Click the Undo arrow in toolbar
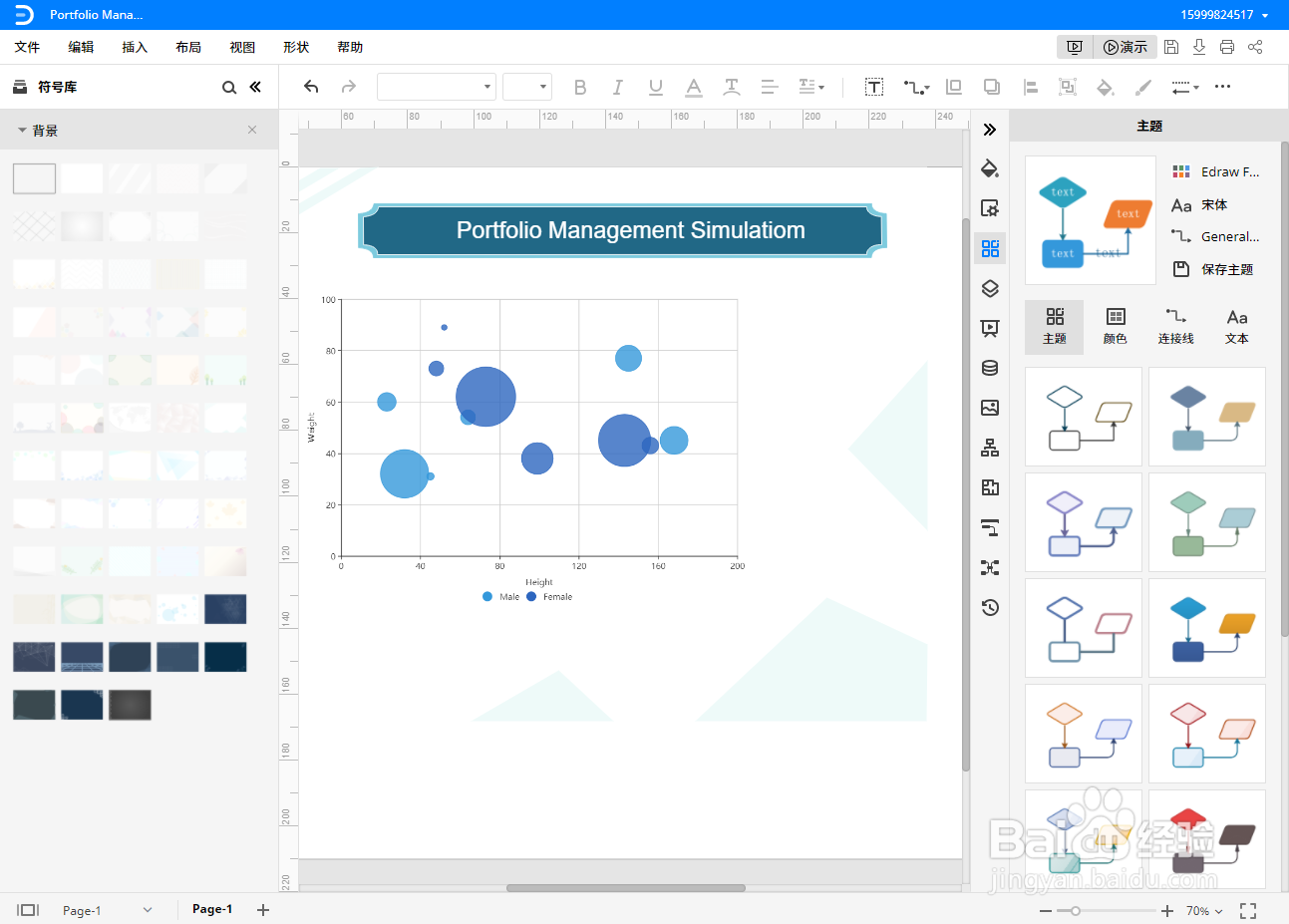The height and width of the screenshot is (924, 1289). pos(311,87)
